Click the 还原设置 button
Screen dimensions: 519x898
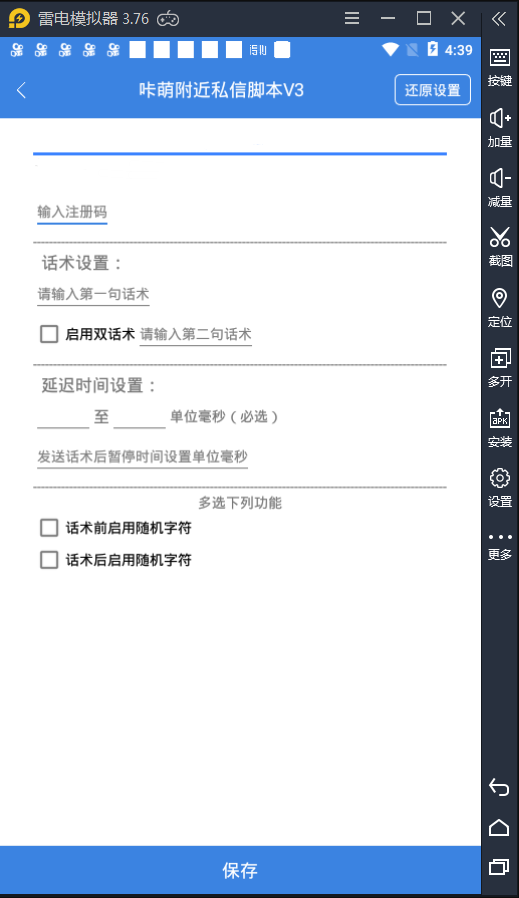[432, 90]
